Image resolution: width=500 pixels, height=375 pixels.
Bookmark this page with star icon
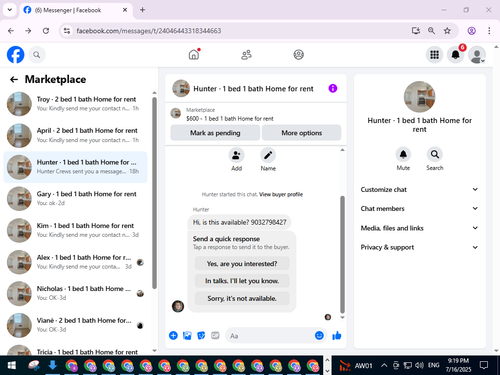447,31
